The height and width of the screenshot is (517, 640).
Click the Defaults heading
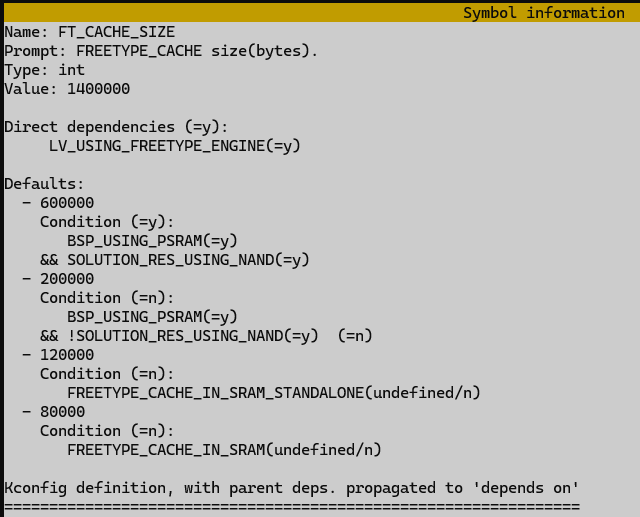[44, 184]
